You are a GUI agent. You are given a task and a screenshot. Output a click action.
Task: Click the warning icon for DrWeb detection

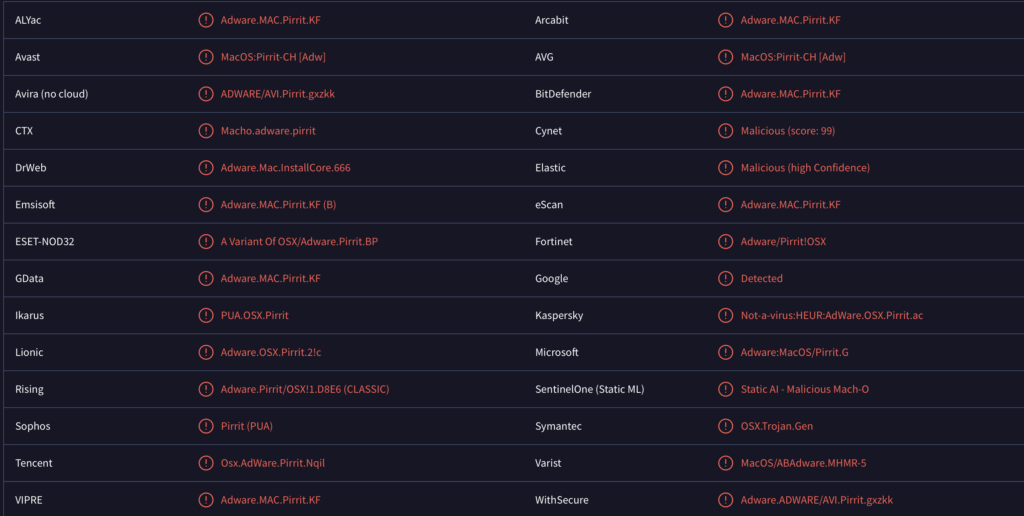tap(206, 168)
